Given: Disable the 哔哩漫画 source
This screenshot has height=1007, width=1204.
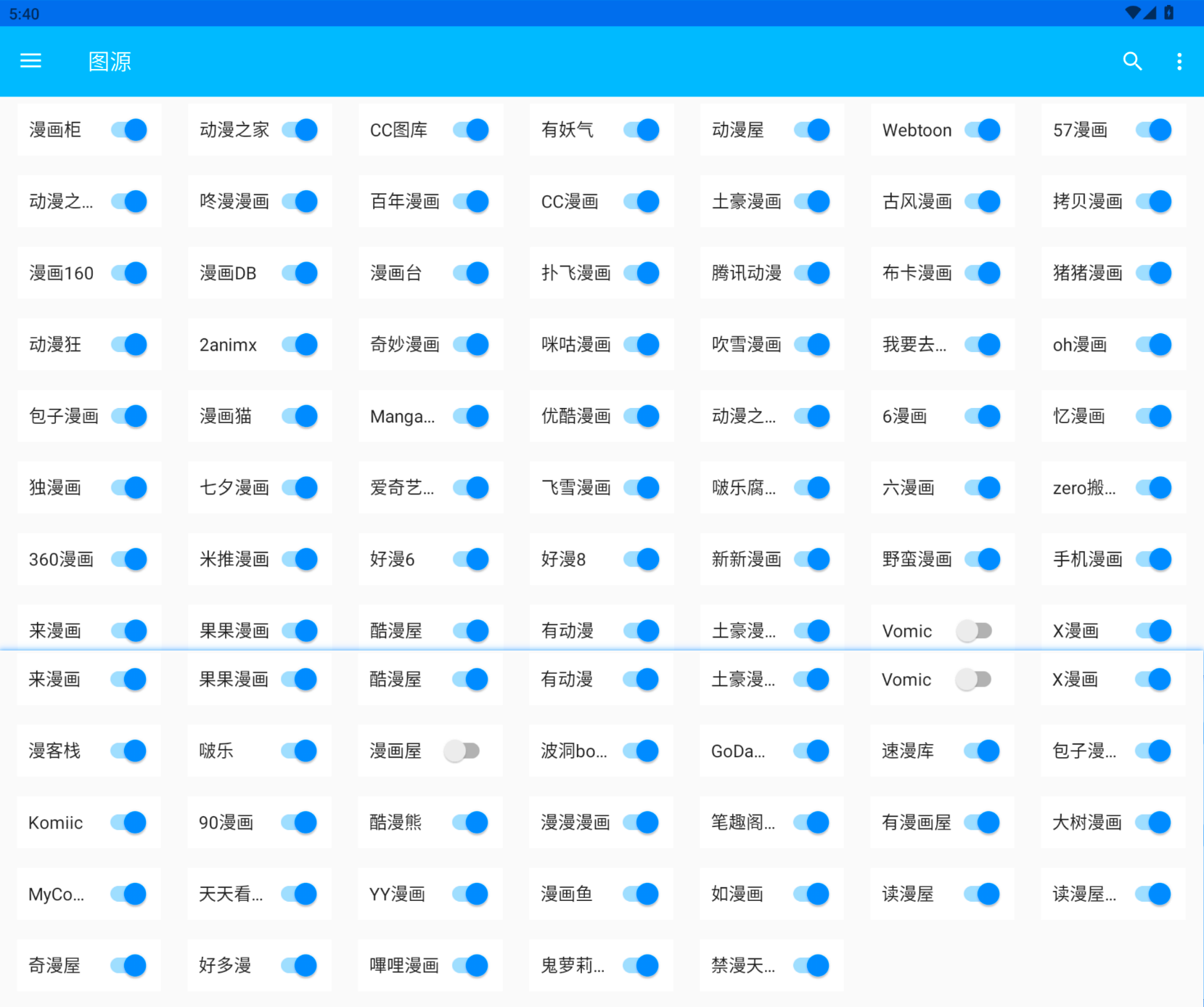Looking at the screenshot, I should pyautogui.click(x=470, y=966).
